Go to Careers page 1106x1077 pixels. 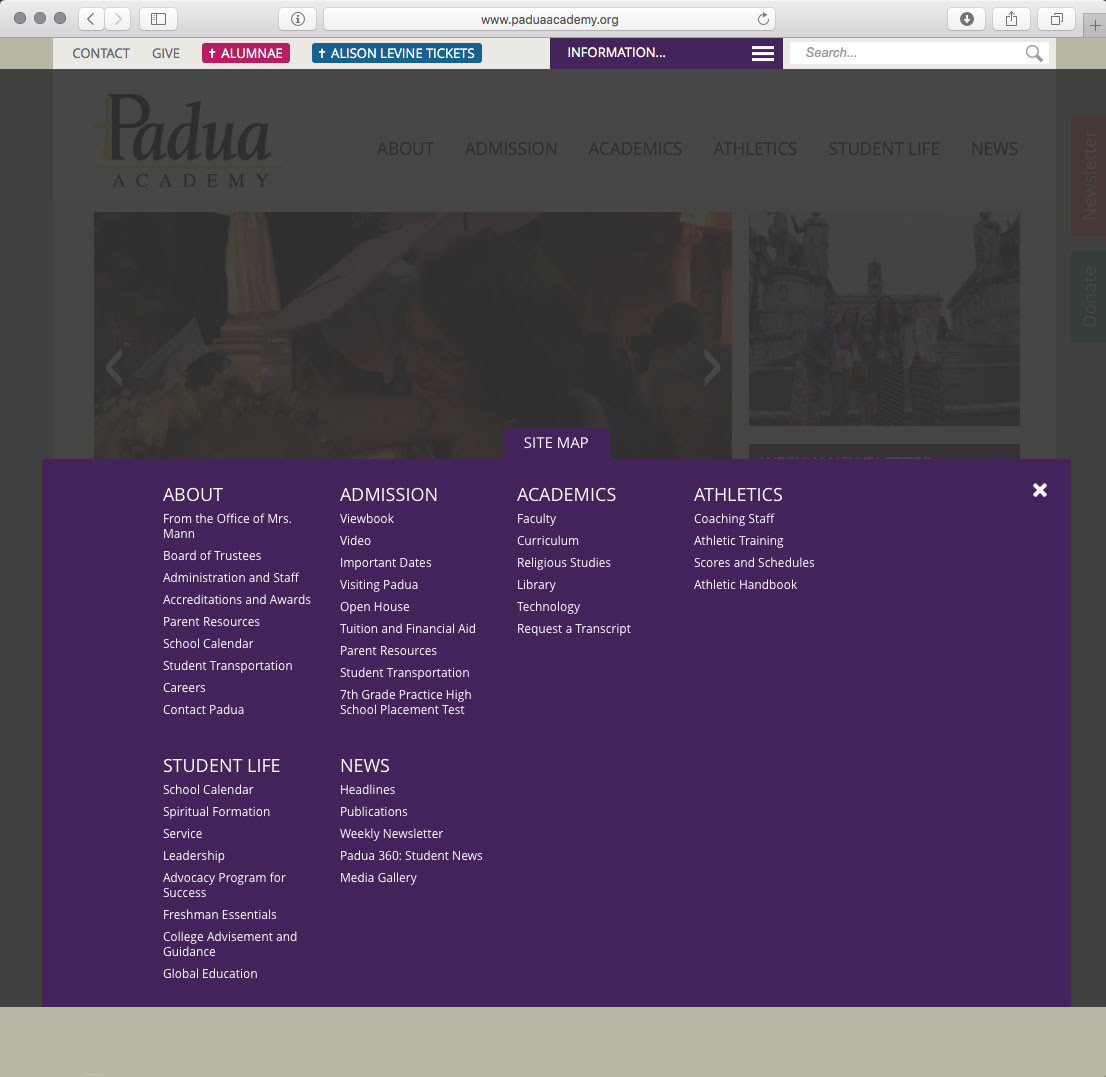[184, 688]
